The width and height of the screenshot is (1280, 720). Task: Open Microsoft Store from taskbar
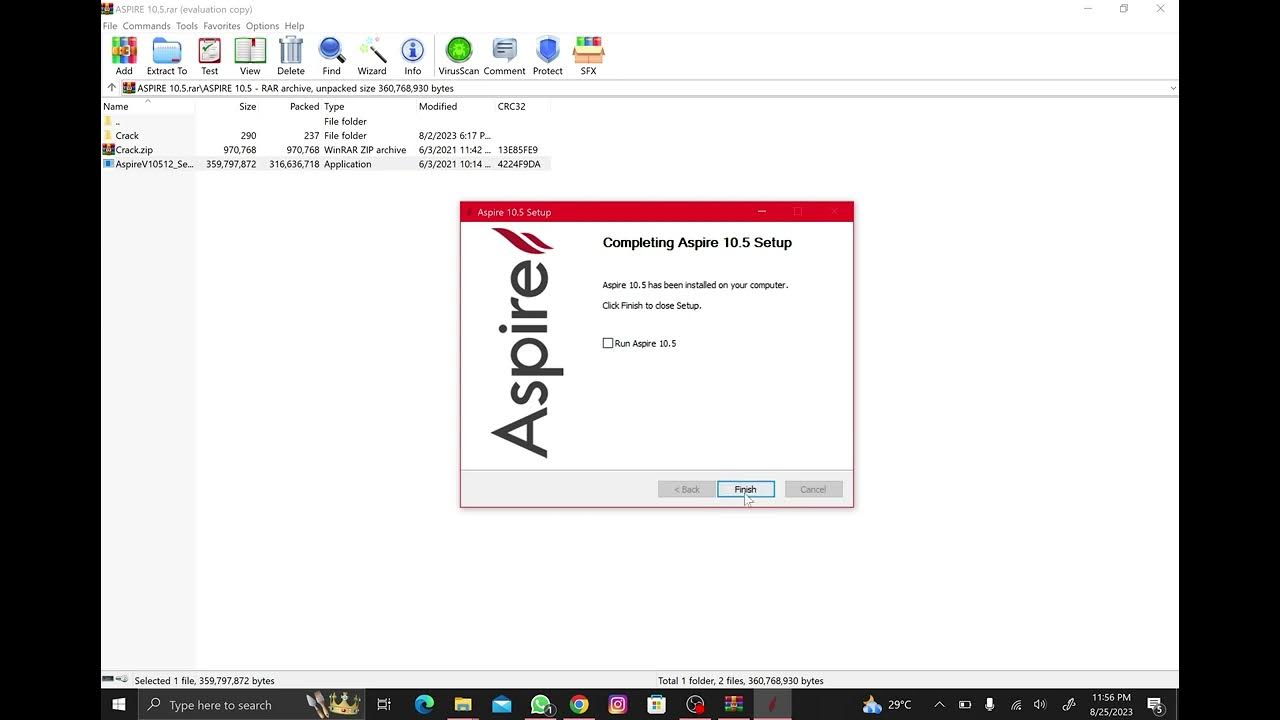(x=657, y=705)
